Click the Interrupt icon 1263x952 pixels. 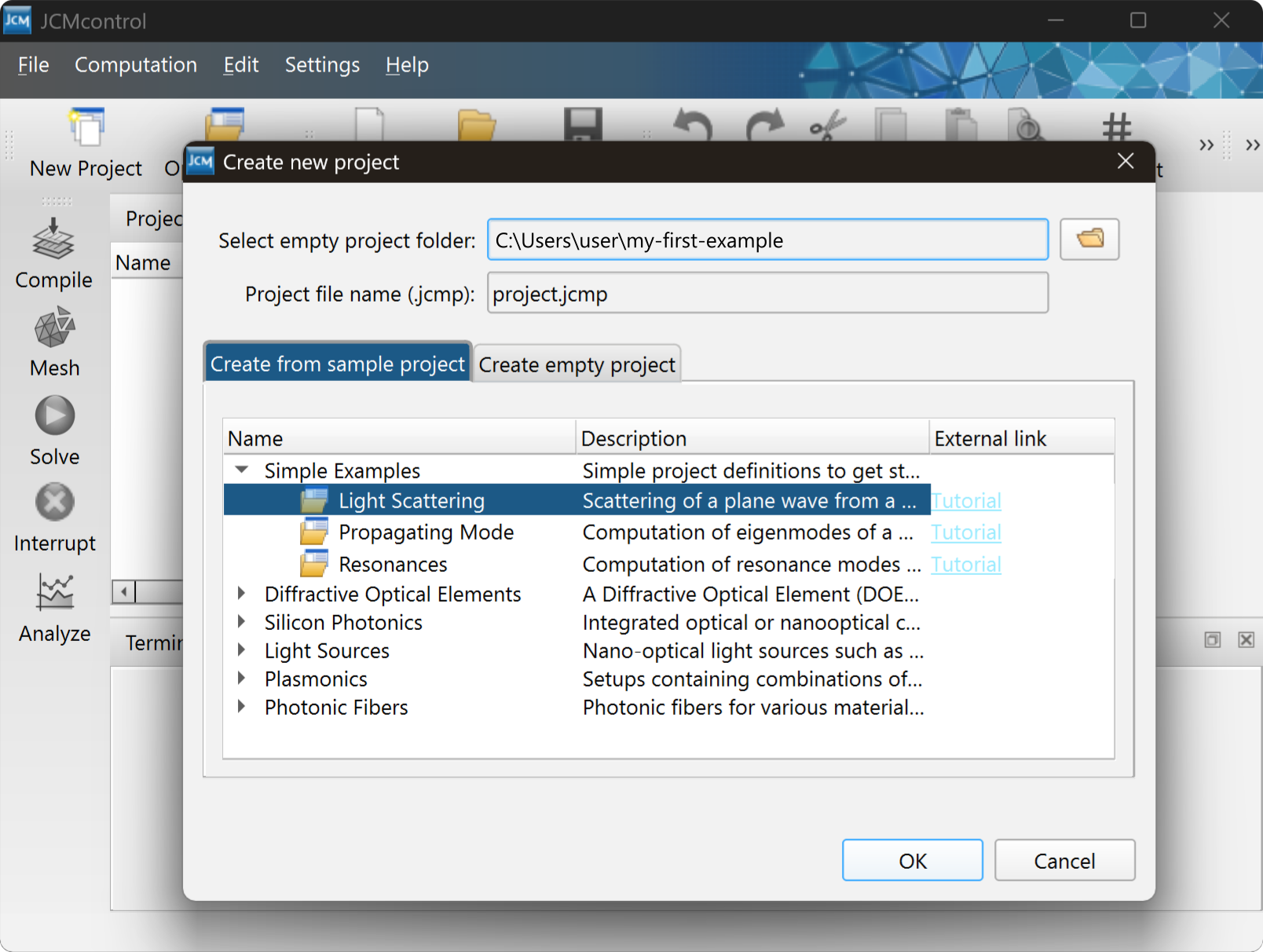55,502
